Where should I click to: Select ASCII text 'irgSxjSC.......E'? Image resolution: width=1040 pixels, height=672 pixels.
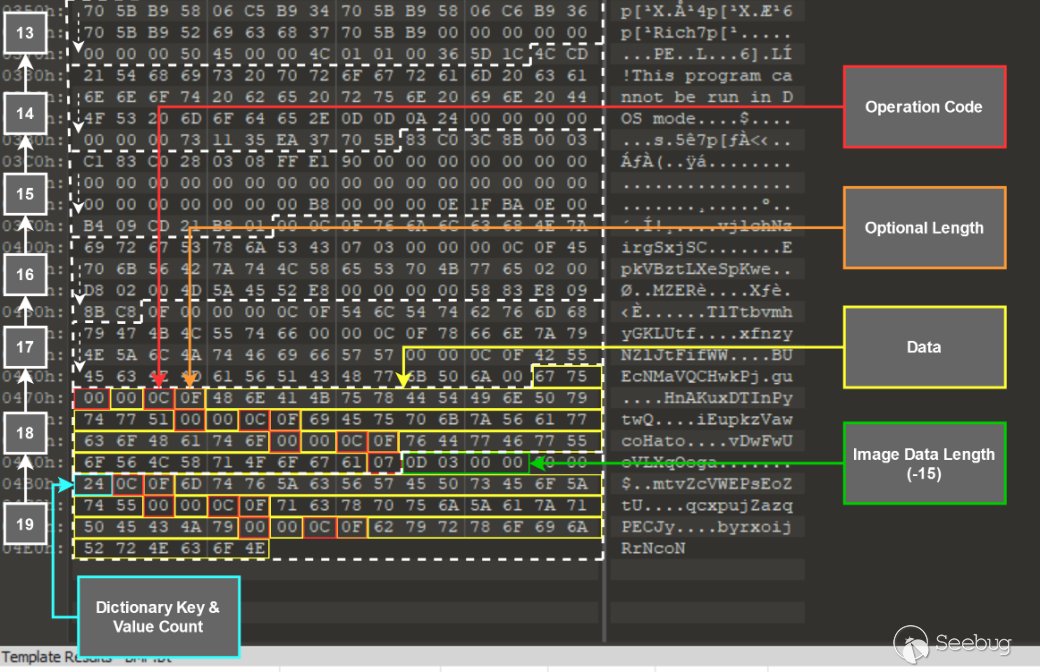706,247
